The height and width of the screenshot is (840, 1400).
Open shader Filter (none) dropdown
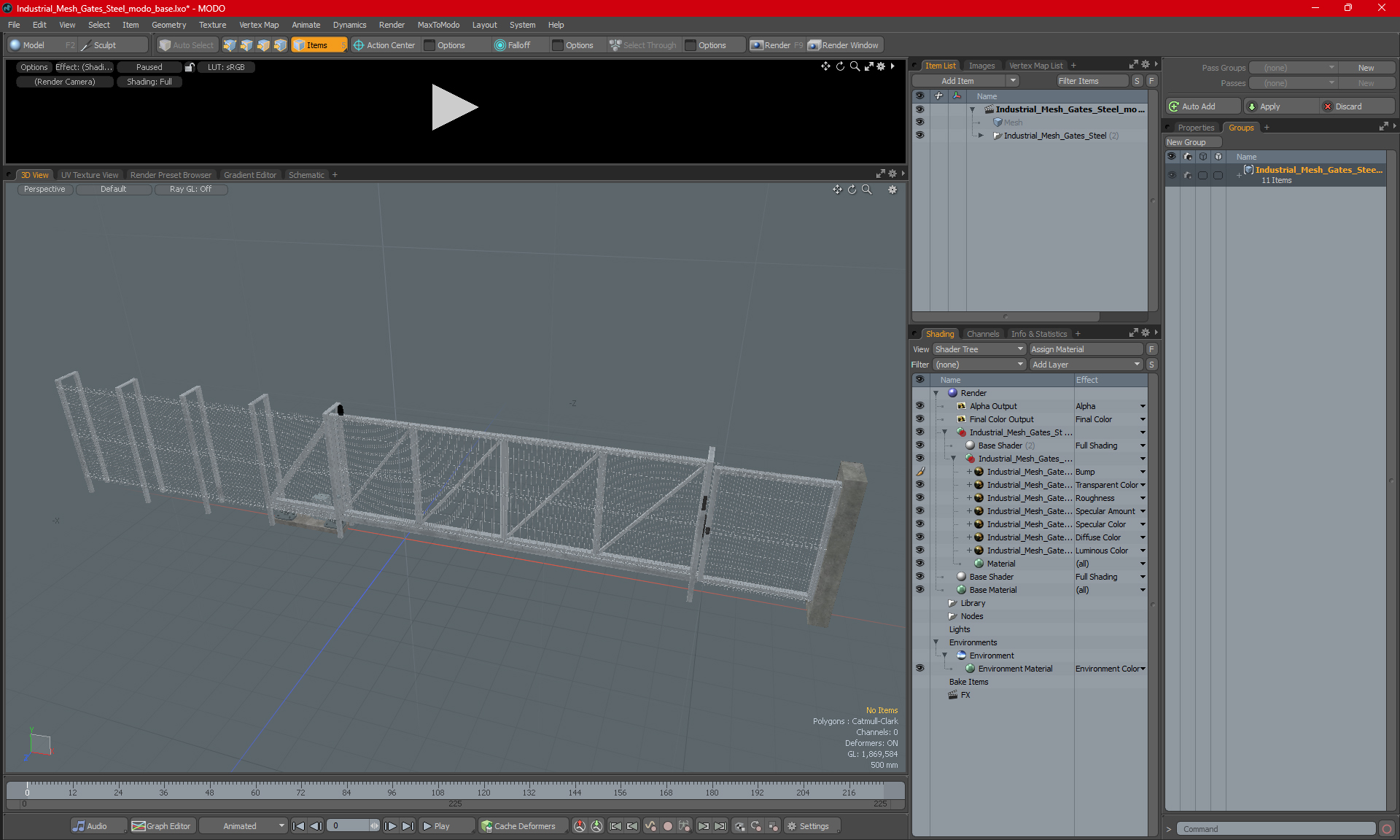[979, 365]
